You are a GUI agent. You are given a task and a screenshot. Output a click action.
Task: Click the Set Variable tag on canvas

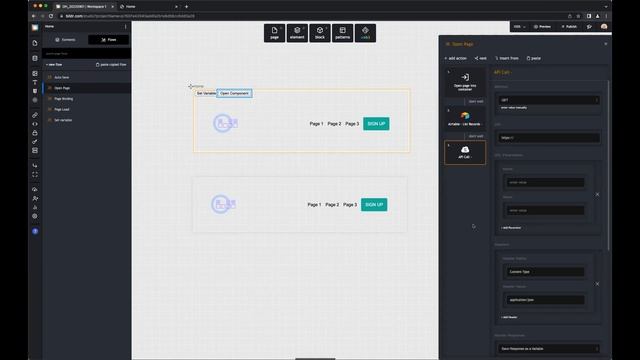206,93
